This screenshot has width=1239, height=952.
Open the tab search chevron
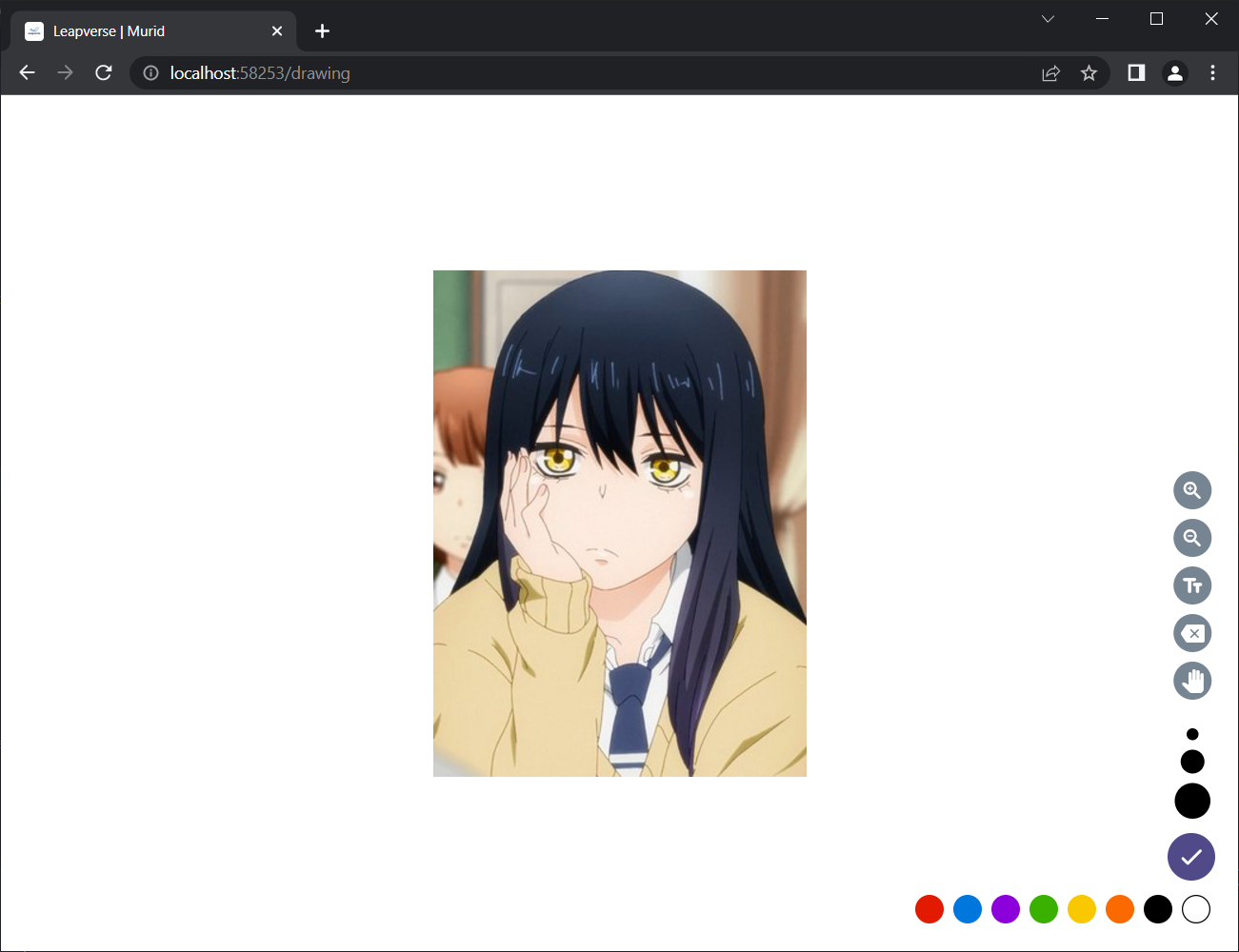pyautogui.click(x=1048, y=19)
